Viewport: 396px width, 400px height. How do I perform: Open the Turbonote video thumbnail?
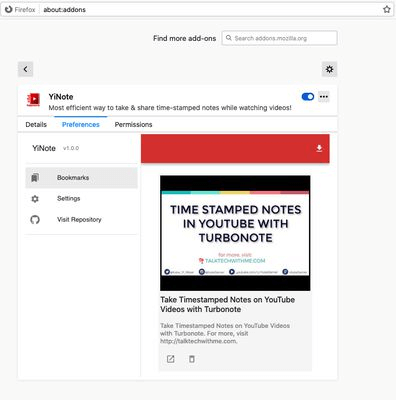[235, 233]
